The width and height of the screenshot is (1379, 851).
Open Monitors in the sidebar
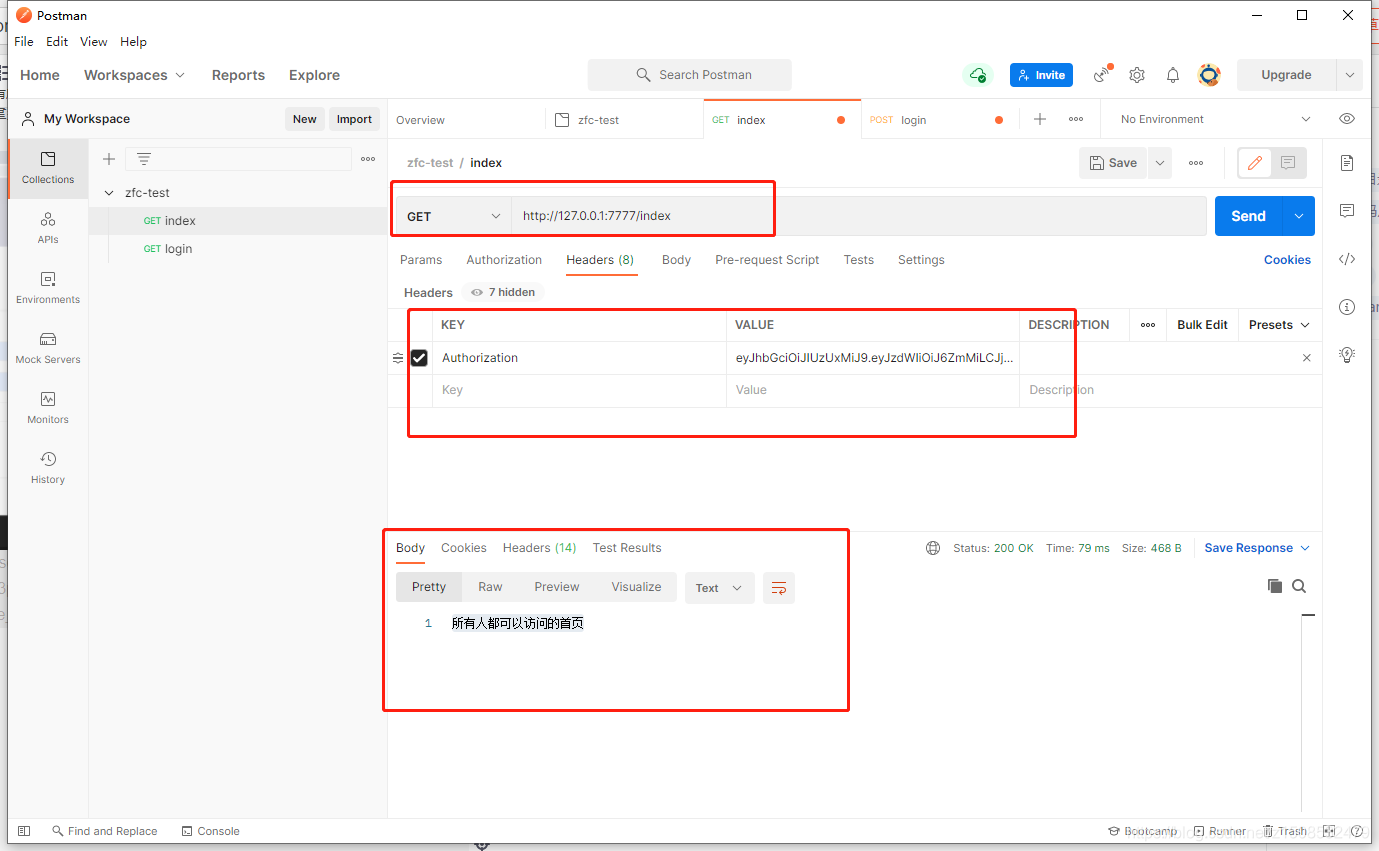[48, 408]
